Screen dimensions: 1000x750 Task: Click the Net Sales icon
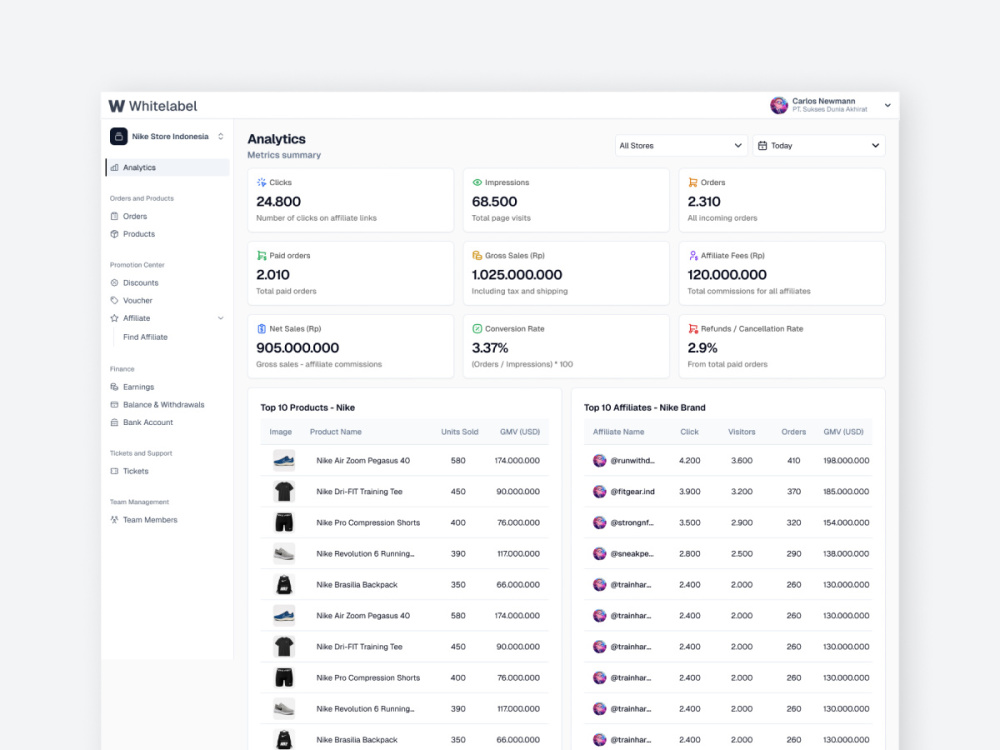click(x=261, y=329)
